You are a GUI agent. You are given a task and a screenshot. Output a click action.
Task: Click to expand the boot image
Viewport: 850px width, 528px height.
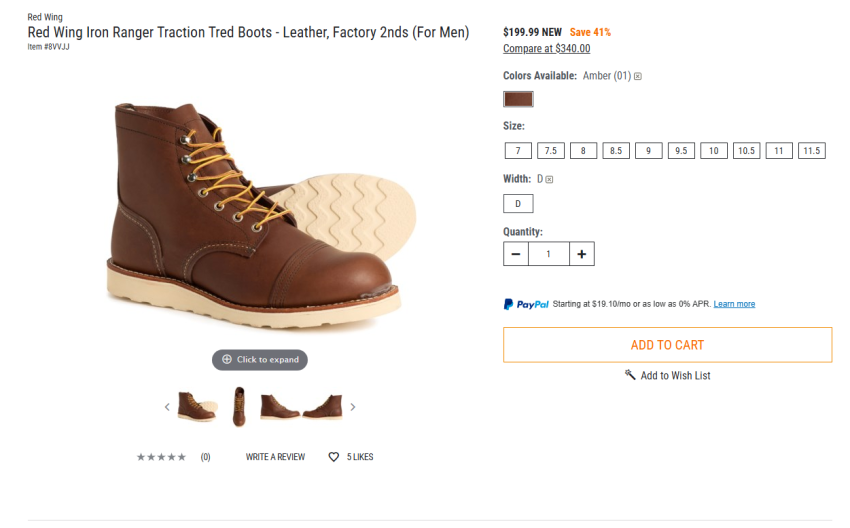tap(260, 359)
